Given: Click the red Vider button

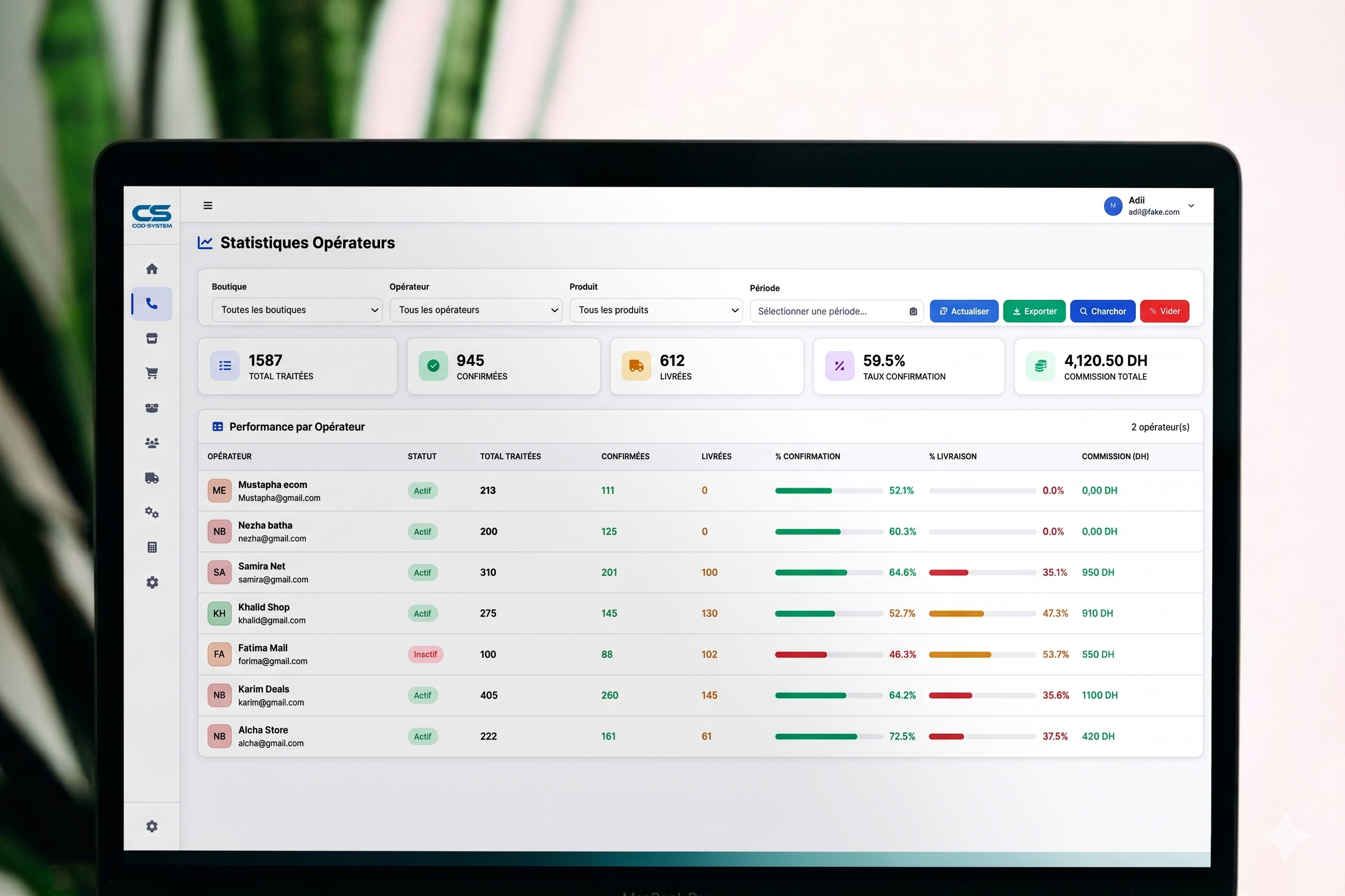Looking at the screenshot, I should coord(1165,311).
